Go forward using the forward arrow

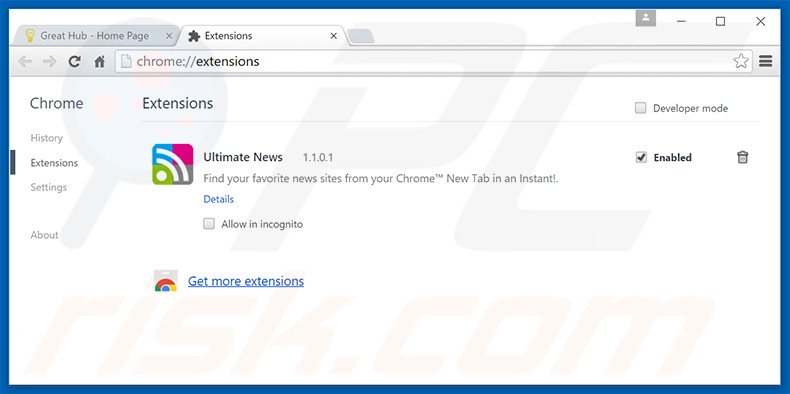coord(49,61)
